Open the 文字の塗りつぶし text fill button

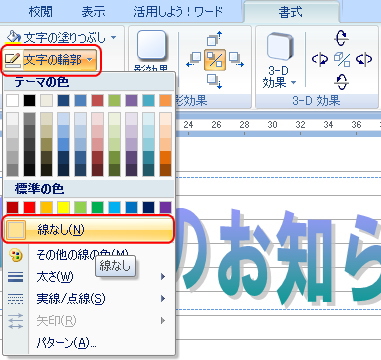[x=60, y=37]
